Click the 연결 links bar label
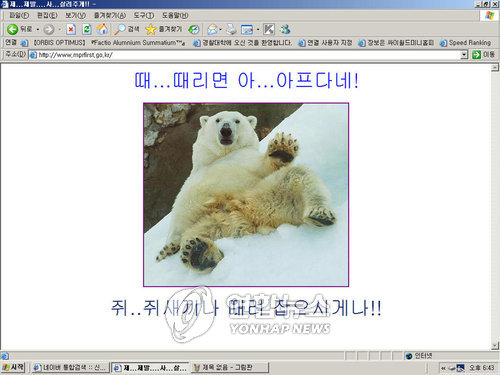The height and width of the screenshot is (375, 500). [x=11, y=42]
